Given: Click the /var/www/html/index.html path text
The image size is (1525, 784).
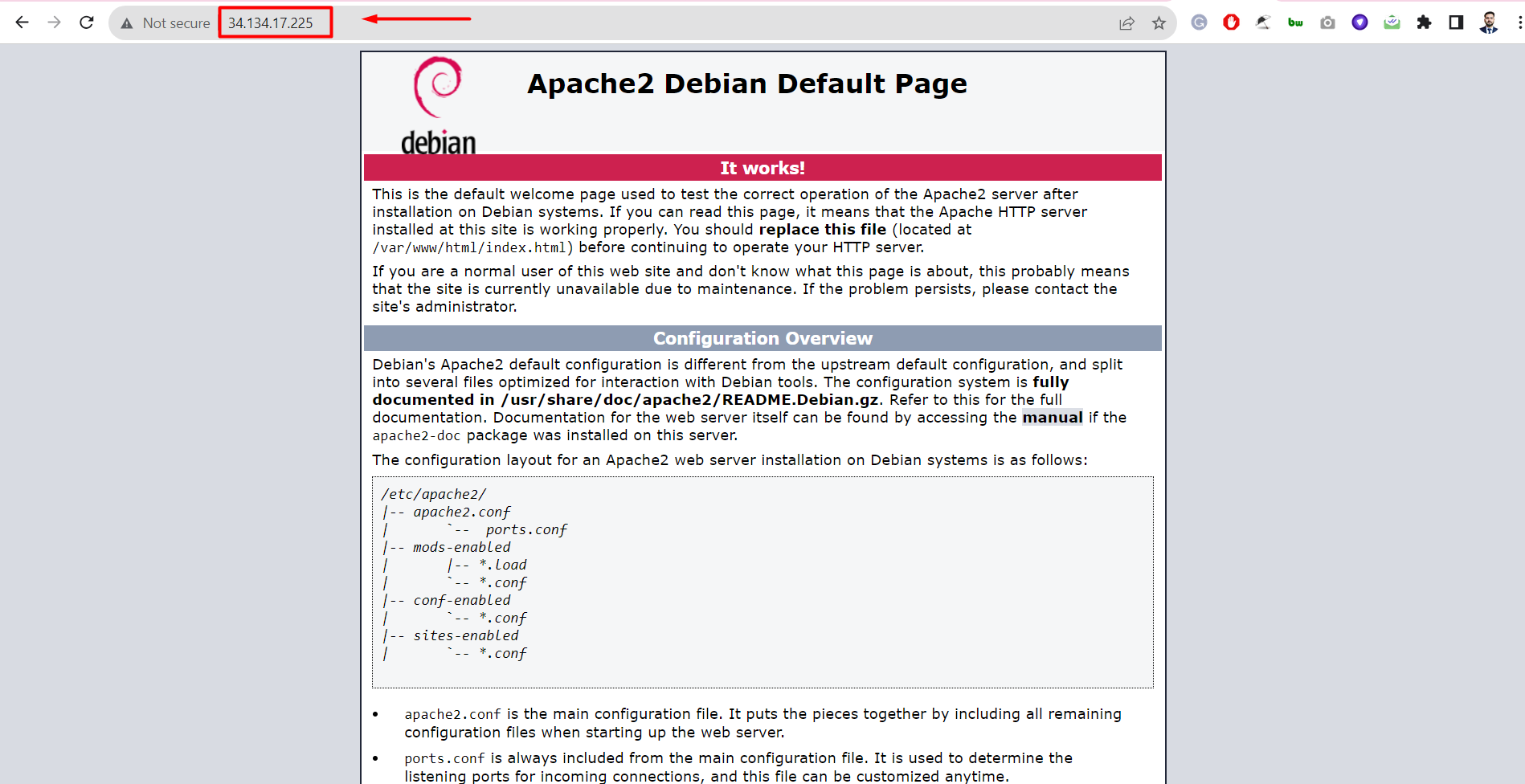Looking at the screenshot, I should coord(470,248).
